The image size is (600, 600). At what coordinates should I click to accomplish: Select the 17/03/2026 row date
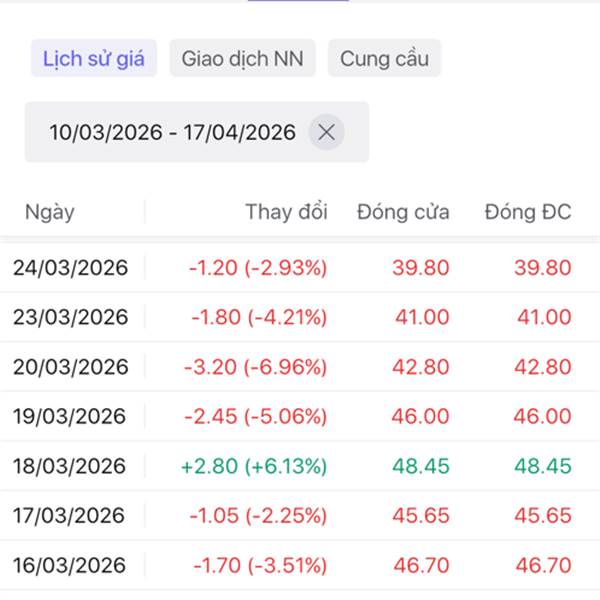(x=71, y=516)
